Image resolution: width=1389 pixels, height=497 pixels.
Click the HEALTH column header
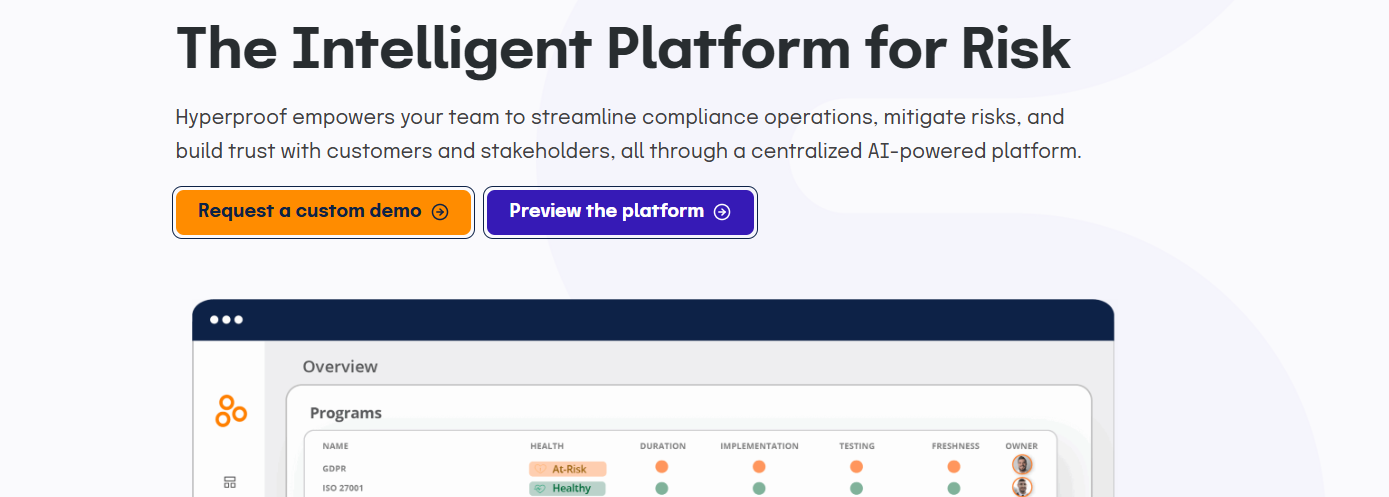point(547,446)
